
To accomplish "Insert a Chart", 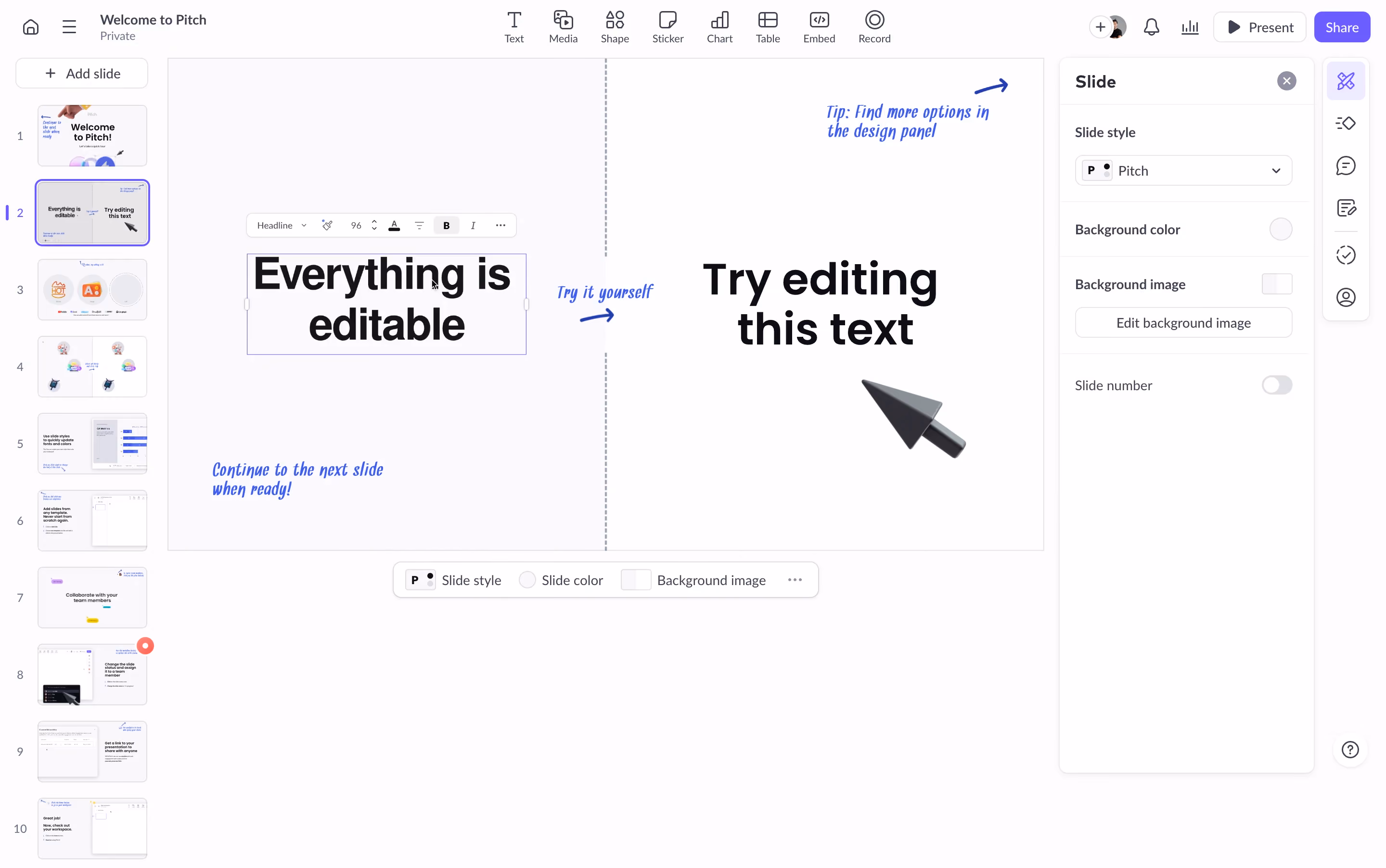I will click(x=719, y=27).
